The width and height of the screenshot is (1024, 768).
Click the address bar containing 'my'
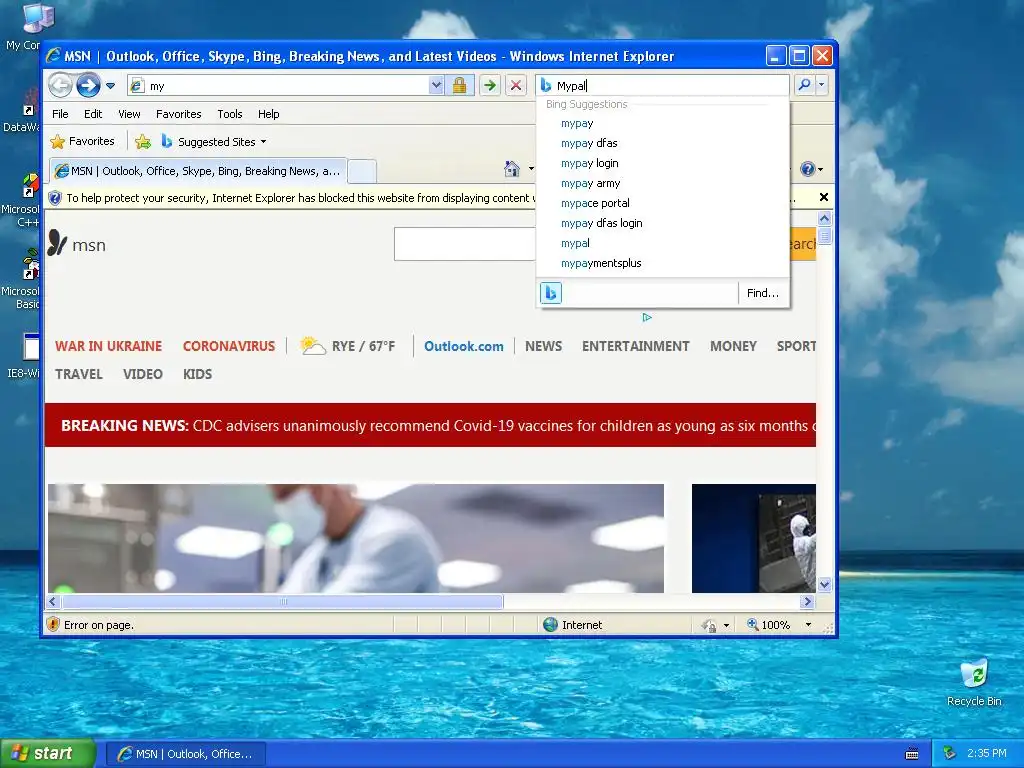[278, 86]
